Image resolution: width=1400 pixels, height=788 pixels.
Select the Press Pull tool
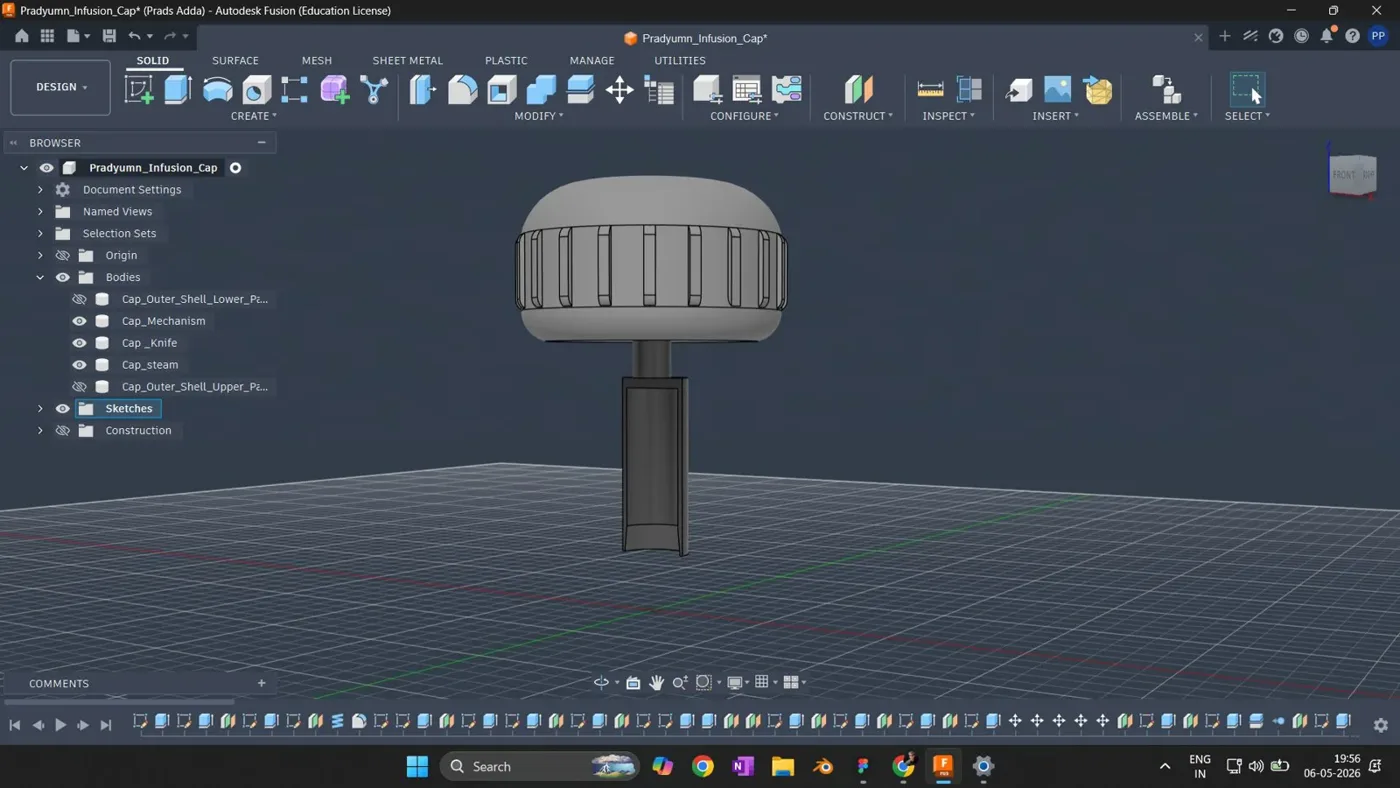(423, 89)
